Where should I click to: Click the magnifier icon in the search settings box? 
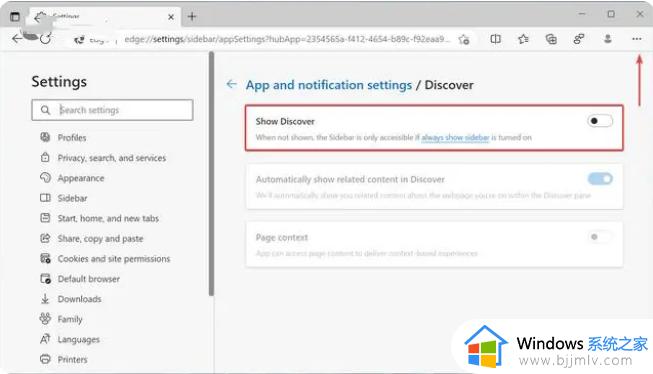(45, 110)
